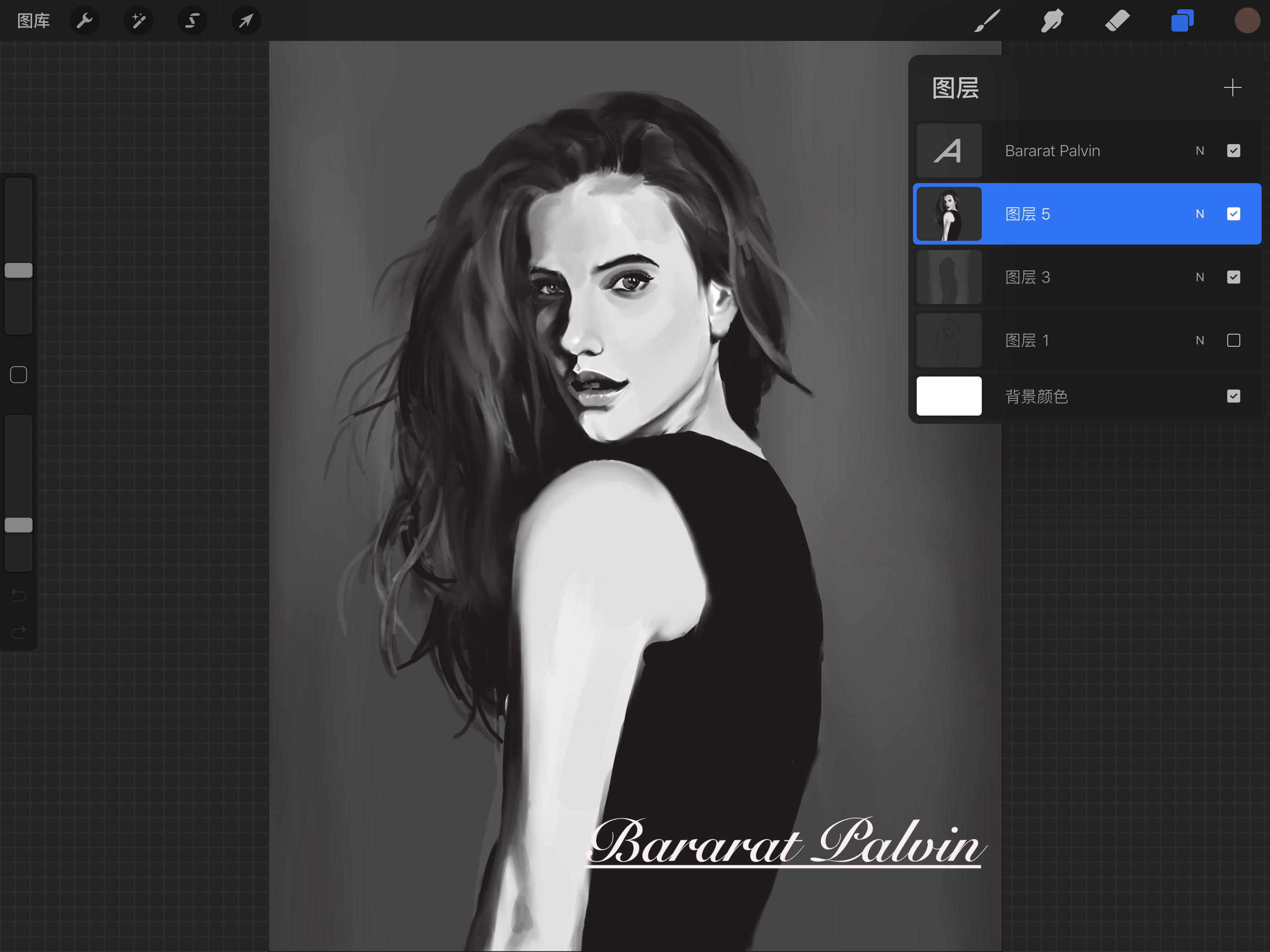The height and width of the screenshot is (952, 1270).
Task: Open the Actions wrench menu
Action: tap(85, 21)
